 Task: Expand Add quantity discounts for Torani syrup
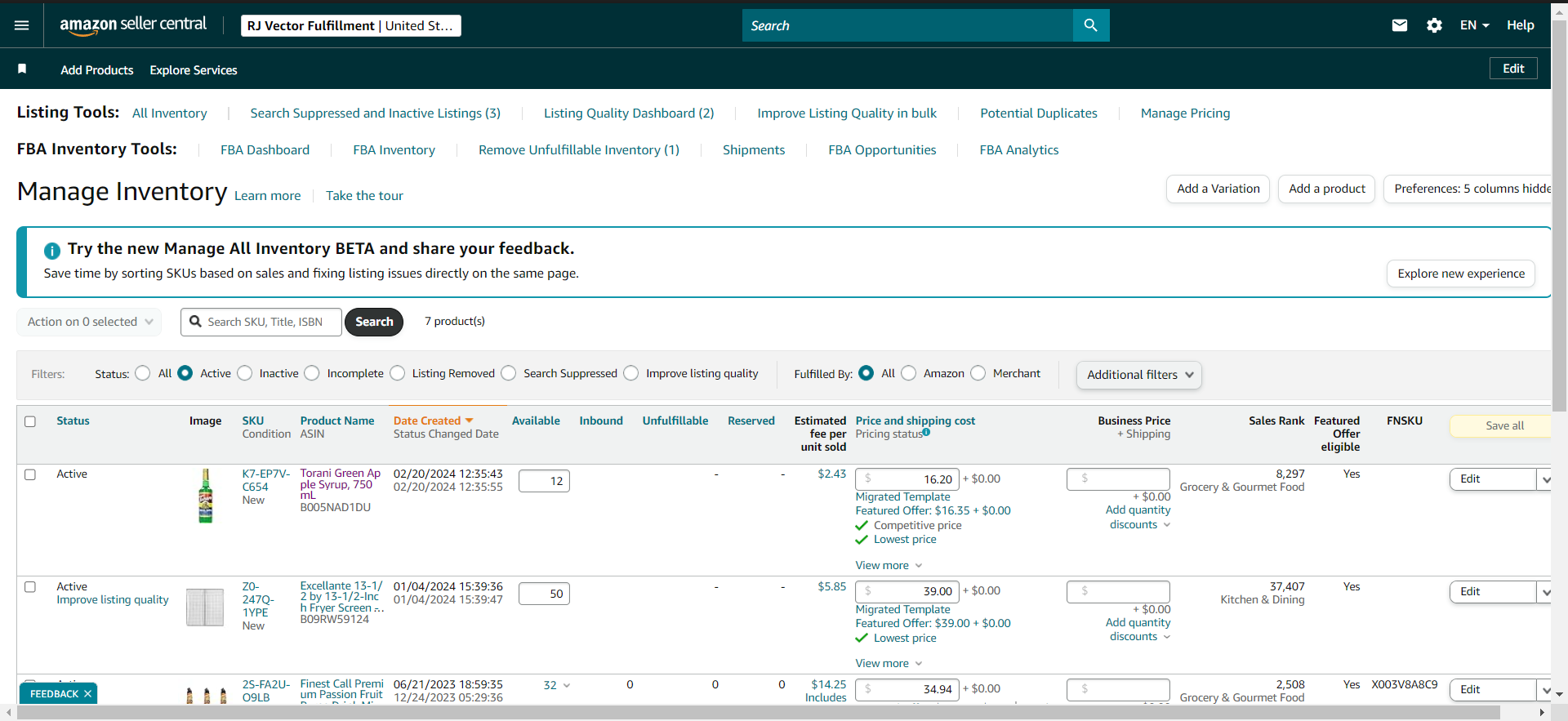click(x=1138, y=517)
